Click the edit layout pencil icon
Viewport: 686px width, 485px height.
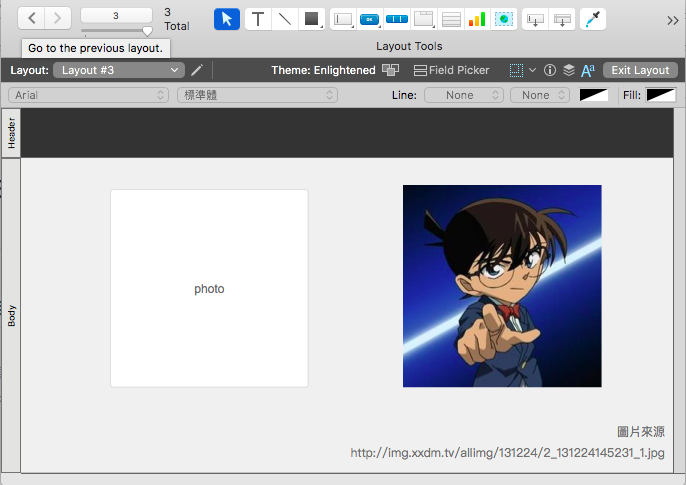click(197, 70)
